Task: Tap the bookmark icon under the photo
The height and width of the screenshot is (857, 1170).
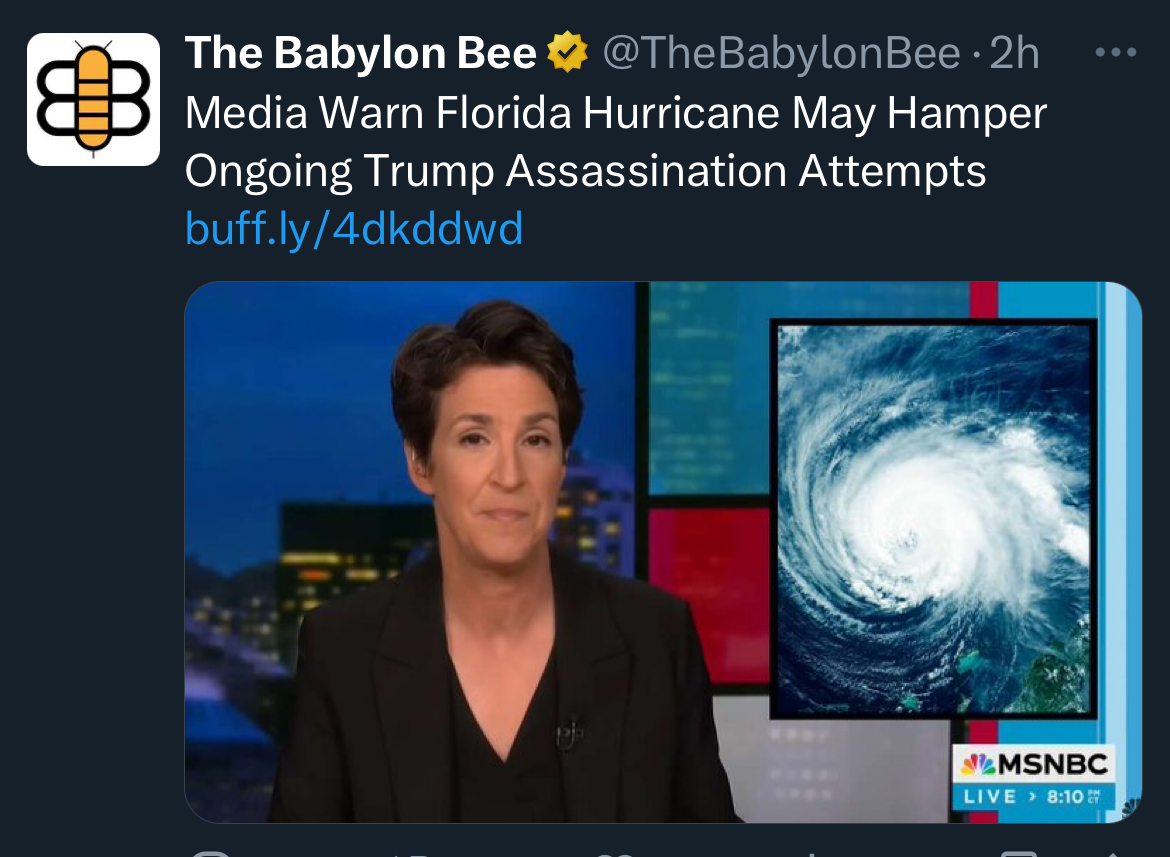Action: coord(1019,853)
